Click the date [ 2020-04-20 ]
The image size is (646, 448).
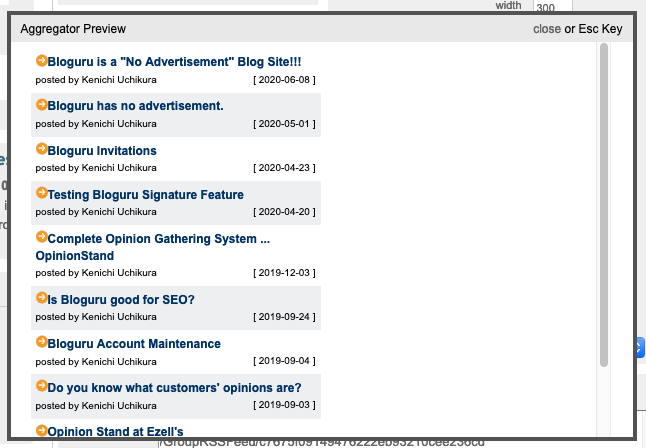click(284, 212)
